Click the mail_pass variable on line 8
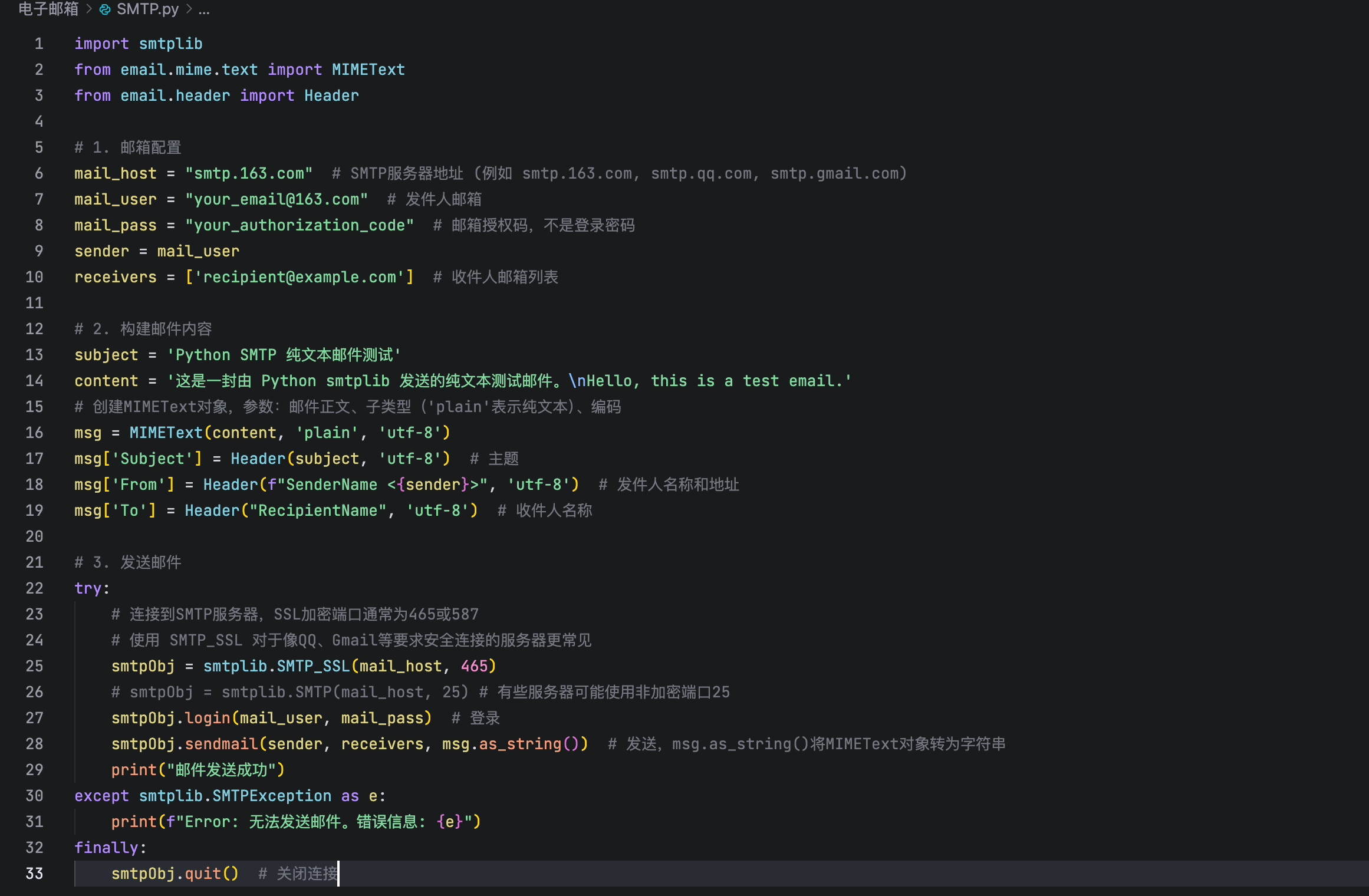 click(114, 225)
